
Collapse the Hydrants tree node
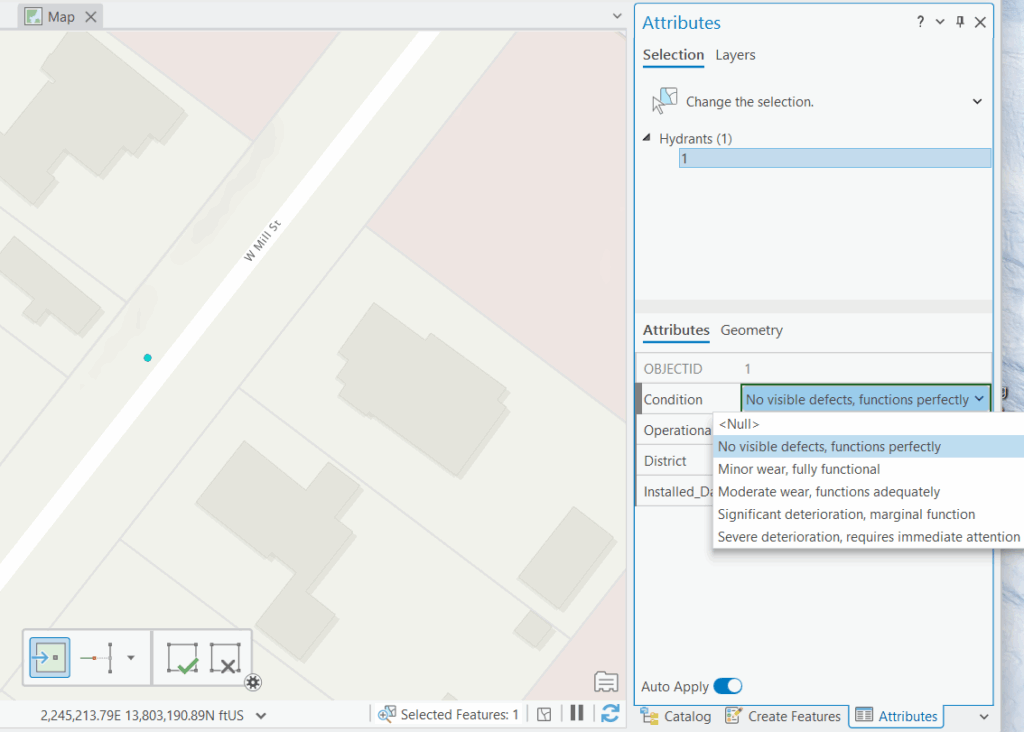(x=647, y=139)
